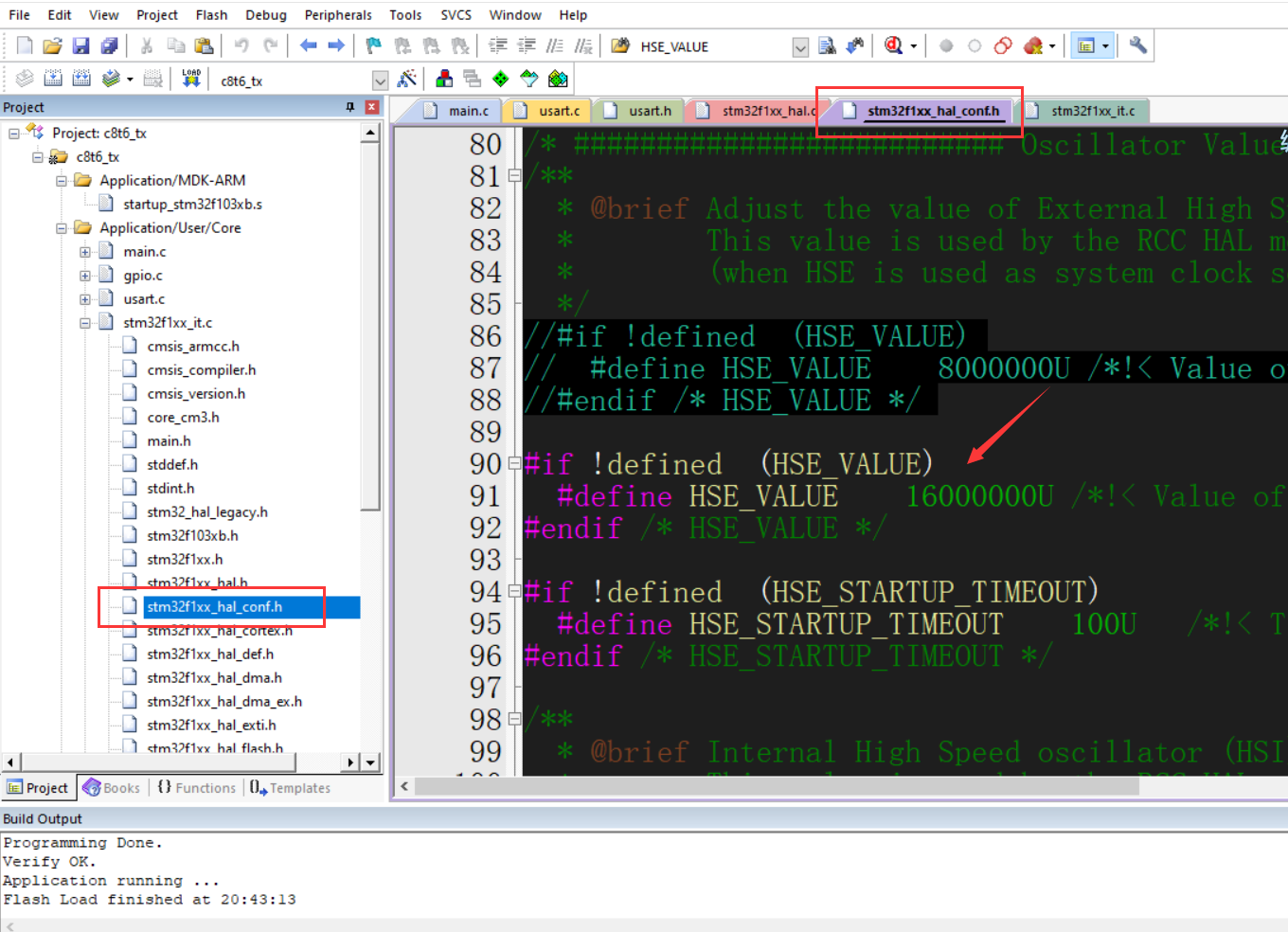
Task: Place cursor on the #define HSE_VALUE 16000000U line
Action: point(904,496)
